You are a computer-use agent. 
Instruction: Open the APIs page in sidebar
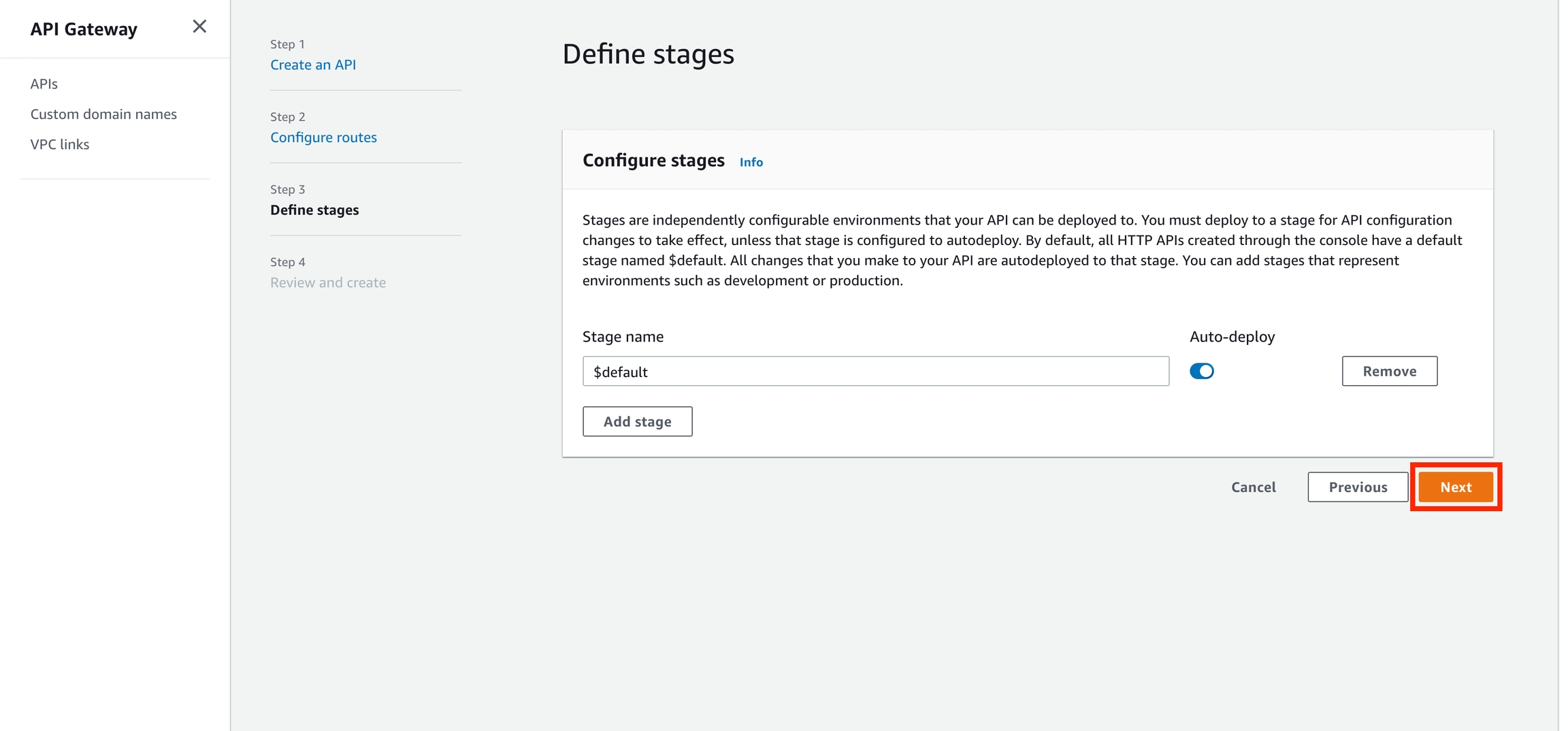coord(44,84)
